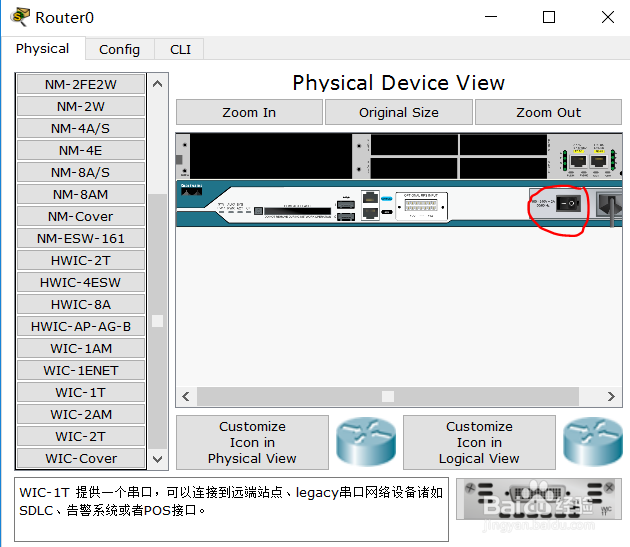This screenshot has width=630, height=547.
Task: Click the module list scrollbar thumb
Action: 158,321
